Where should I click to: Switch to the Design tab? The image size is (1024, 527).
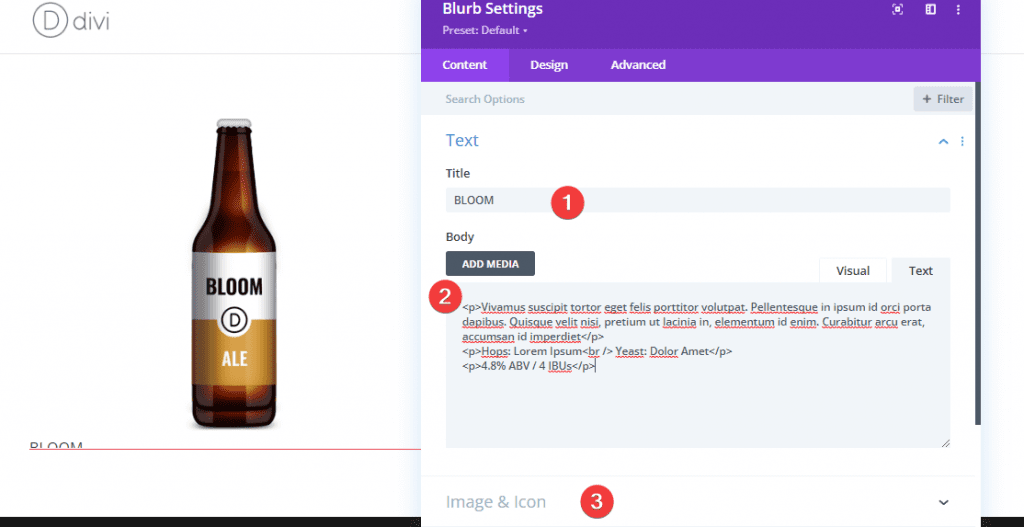[549, 65]
